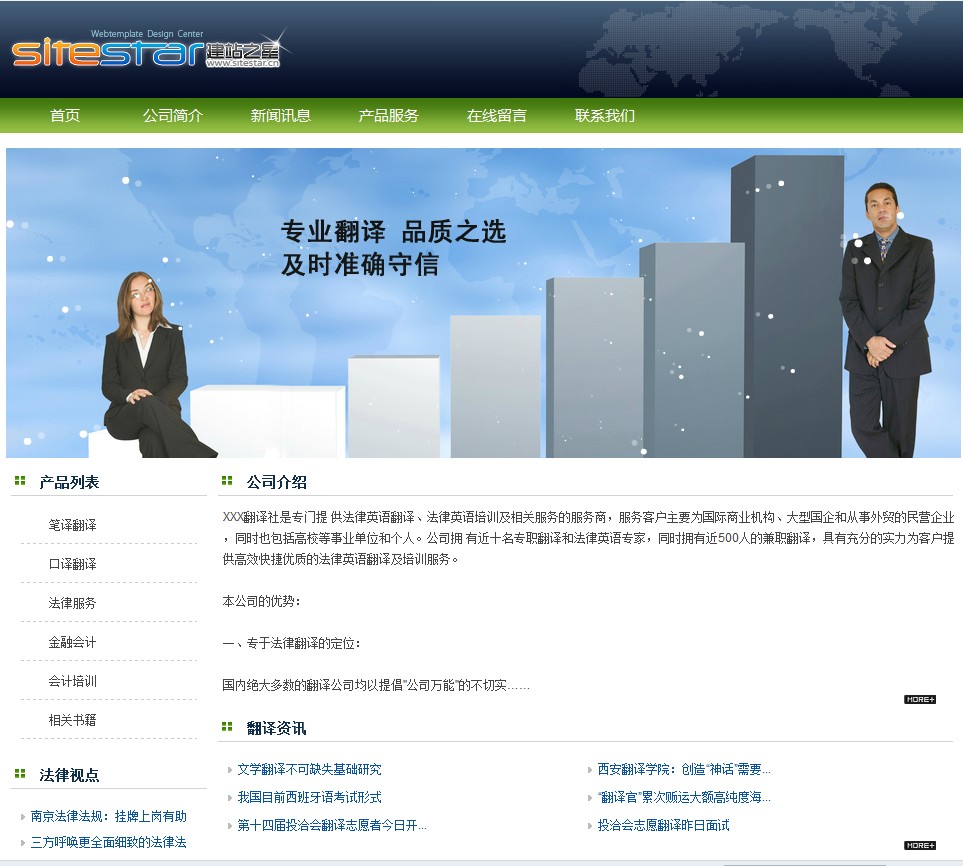
Task: Click green grid icon beside 翻译资讯
Action: (x=227, y=727)
